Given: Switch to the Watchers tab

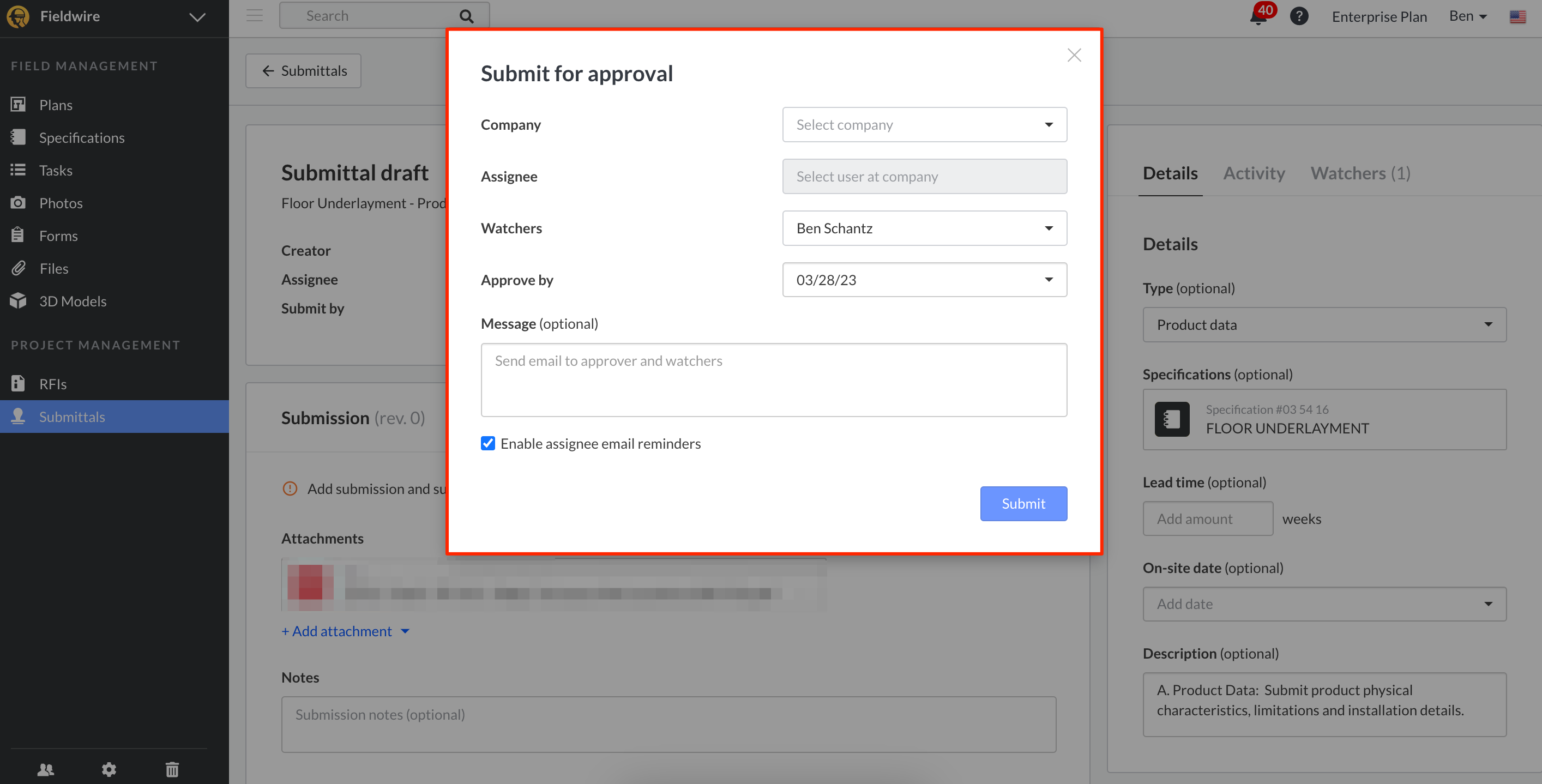Looking at the screenshot, I should point(1360,173).
